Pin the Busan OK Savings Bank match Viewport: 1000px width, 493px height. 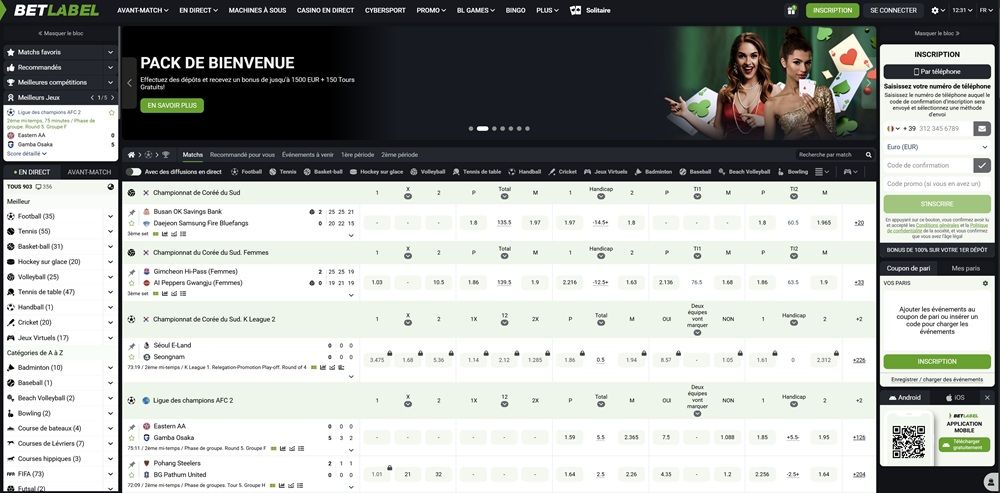coord(132,211)
